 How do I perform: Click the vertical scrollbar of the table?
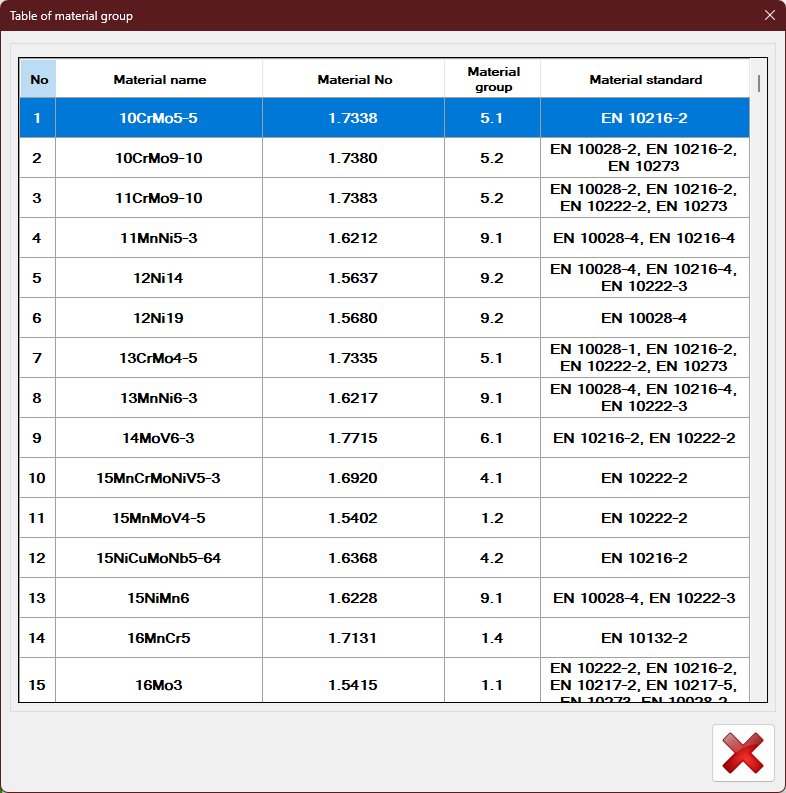(x=759, y=82)
